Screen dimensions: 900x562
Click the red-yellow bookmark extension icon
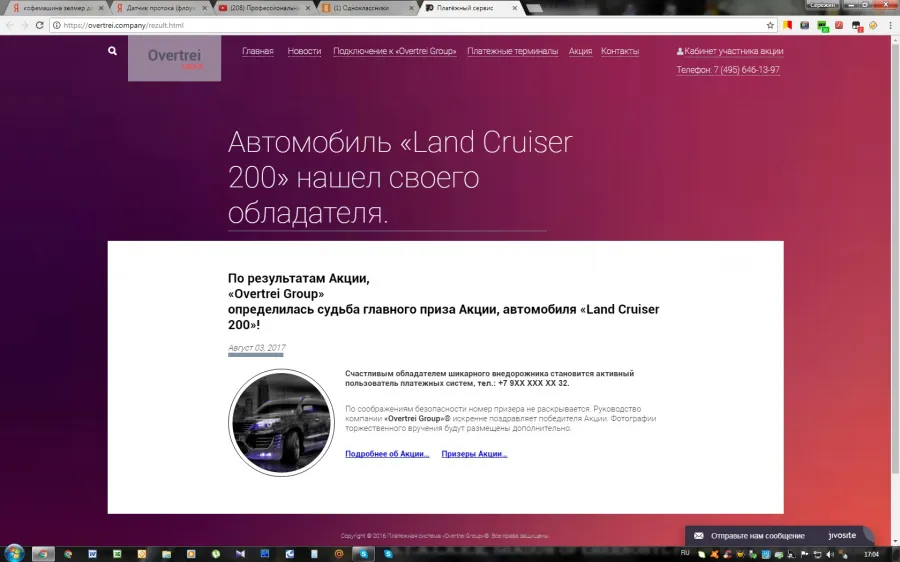[788, 25]
